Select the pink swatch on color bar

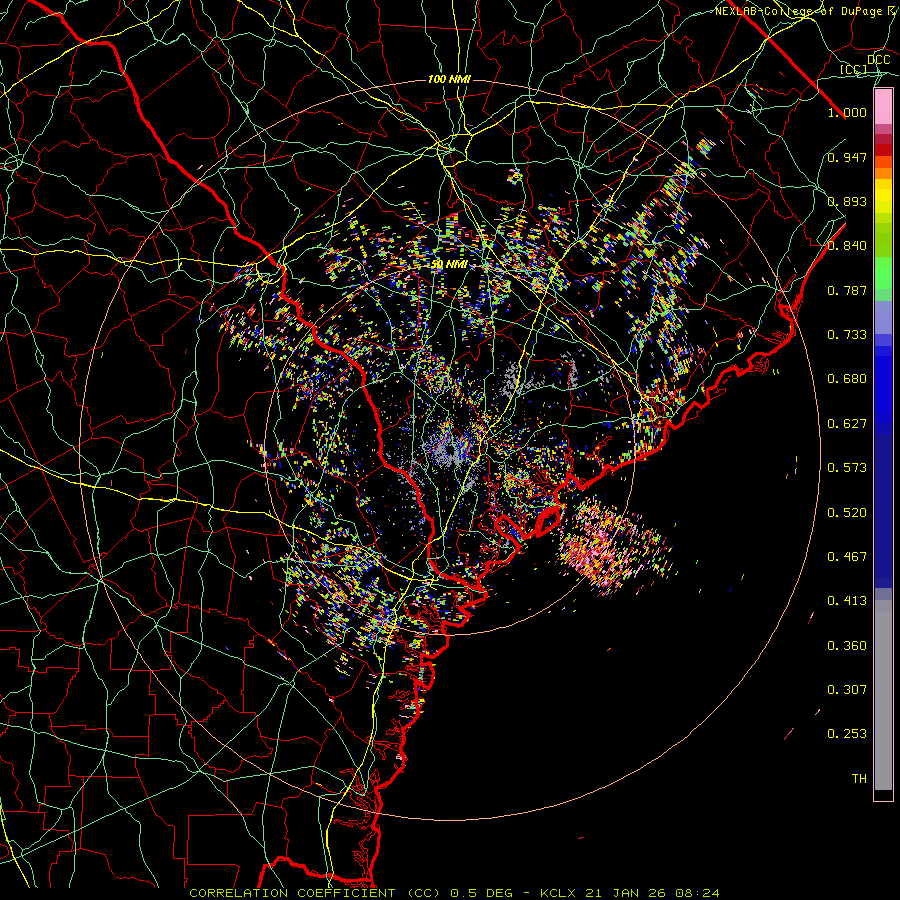click(883, 107)
